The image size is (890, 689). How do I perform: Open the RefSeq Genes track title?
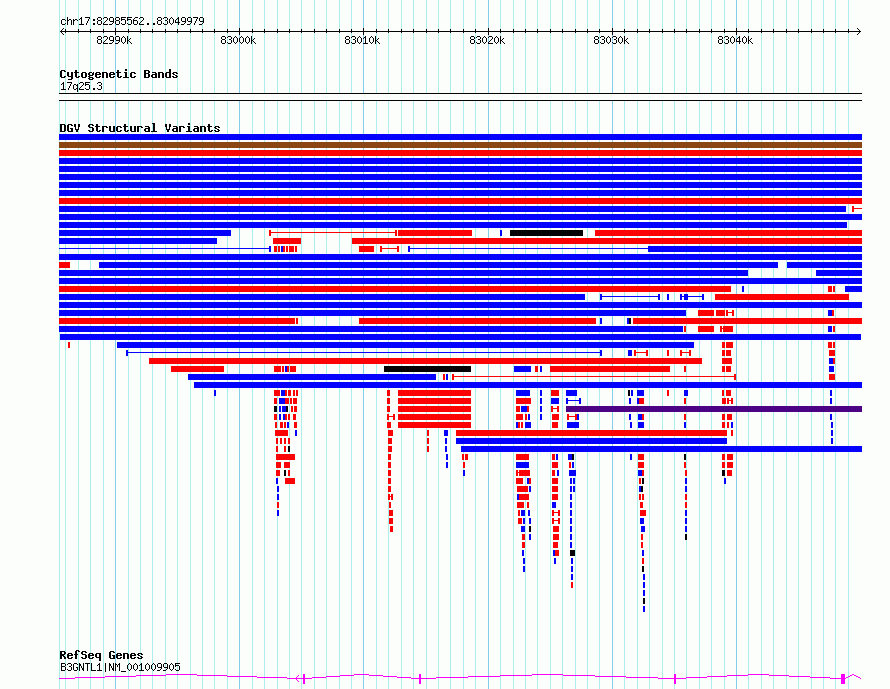[x=101, y=655]
